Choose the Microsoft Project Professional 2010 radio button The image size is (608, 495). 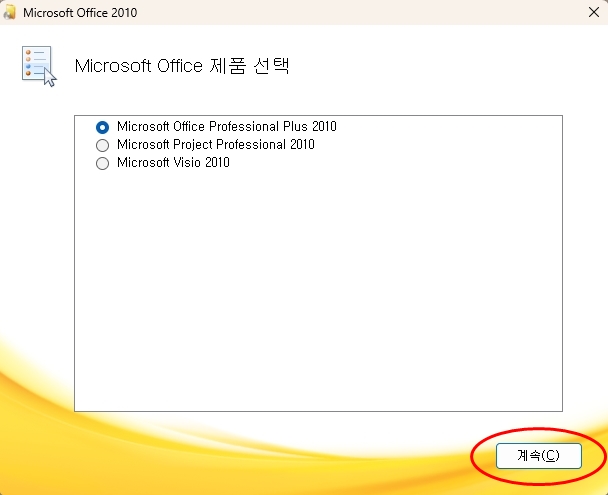[102, 145]
